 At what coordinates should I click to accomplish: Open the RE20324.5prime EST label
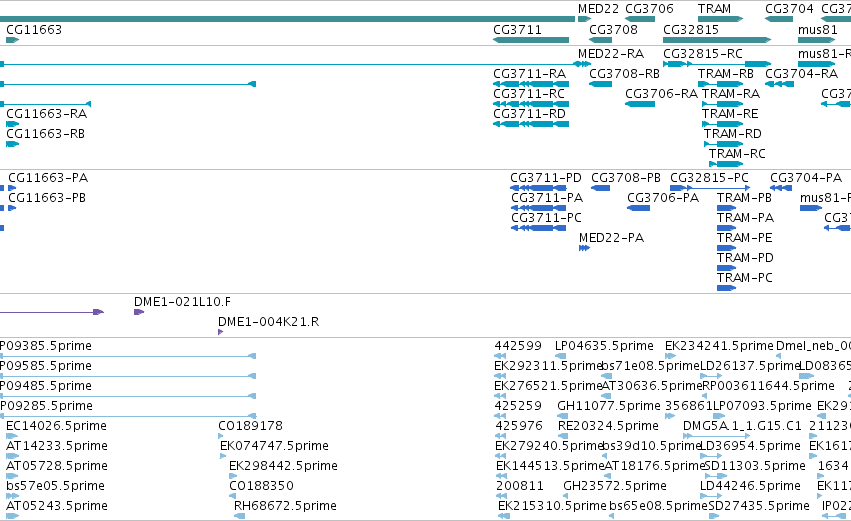tap(608, 426)
